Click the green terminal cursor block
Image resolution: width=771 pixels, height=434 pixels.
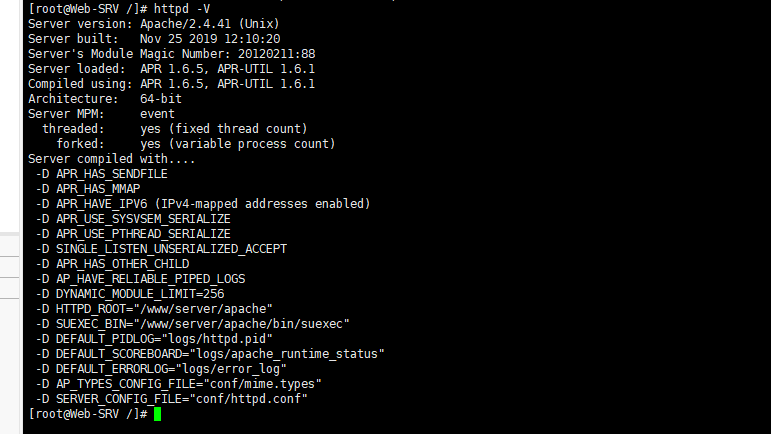point(157,414)
